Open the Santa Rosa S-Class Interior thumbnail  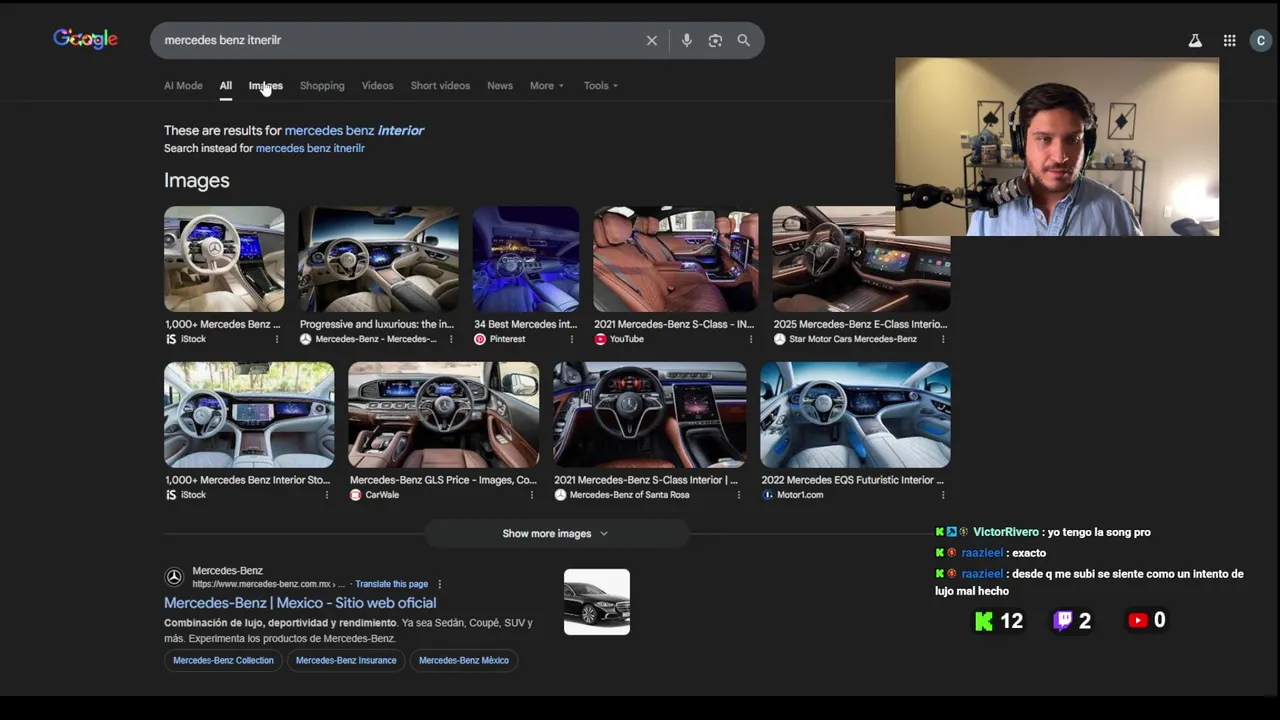pos(650,415)
